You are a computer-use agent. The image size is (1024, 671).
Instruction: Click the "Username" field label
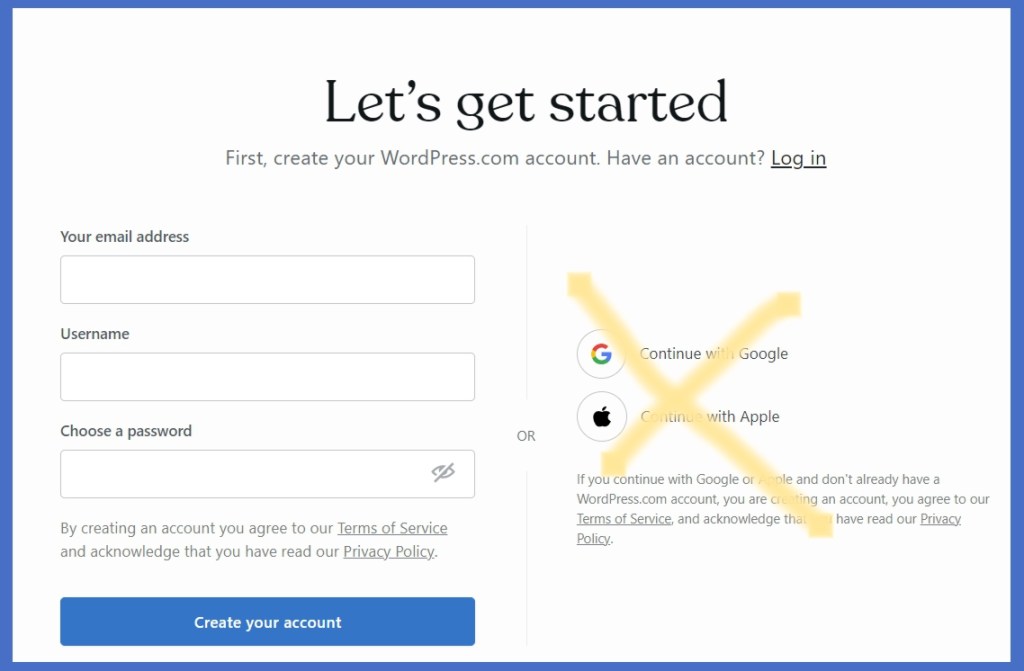95,334
